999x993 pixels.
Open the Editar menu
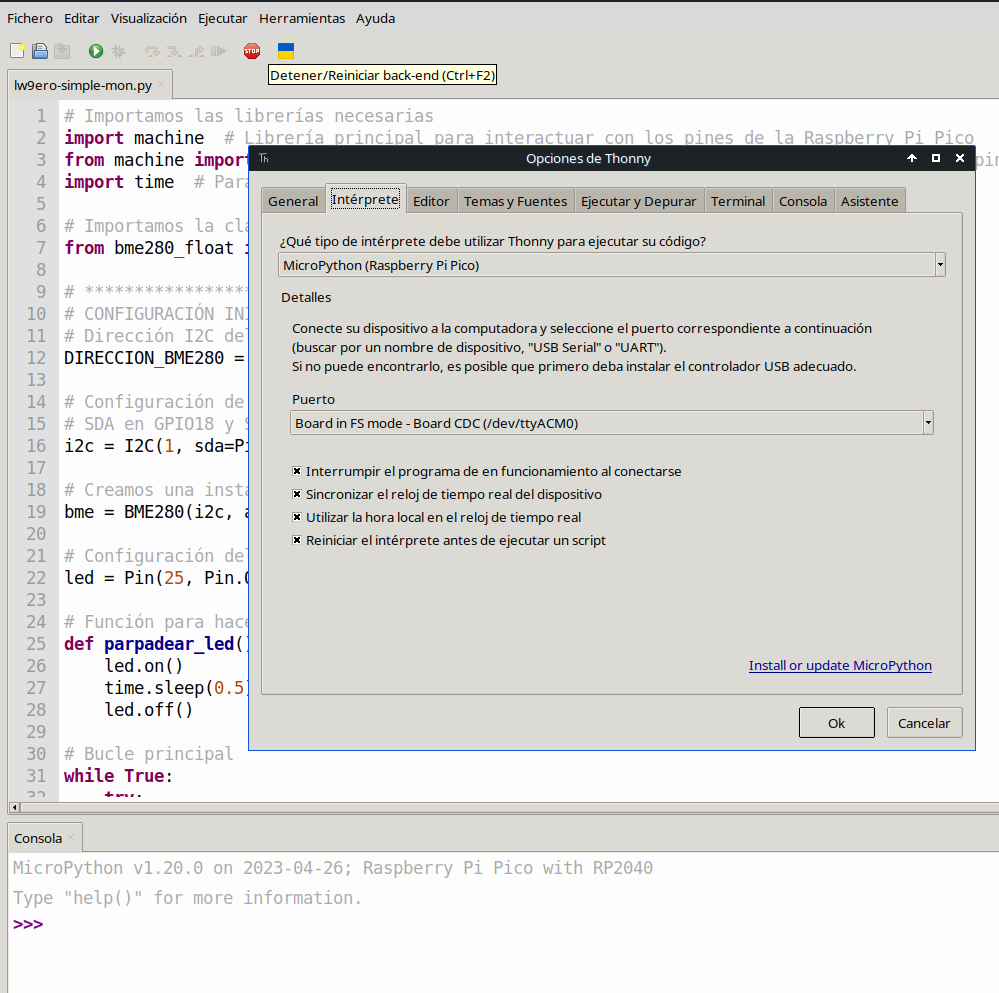pos(82,18)
